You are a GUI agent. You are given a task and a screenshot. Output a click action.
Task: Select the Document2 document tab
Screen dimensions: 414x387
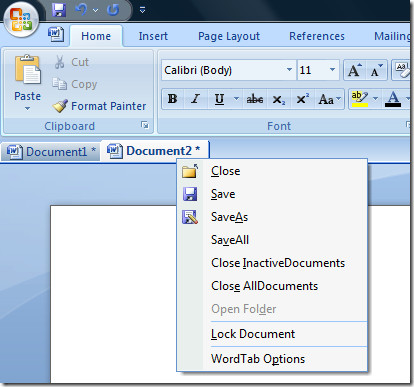tap(154, 151)
